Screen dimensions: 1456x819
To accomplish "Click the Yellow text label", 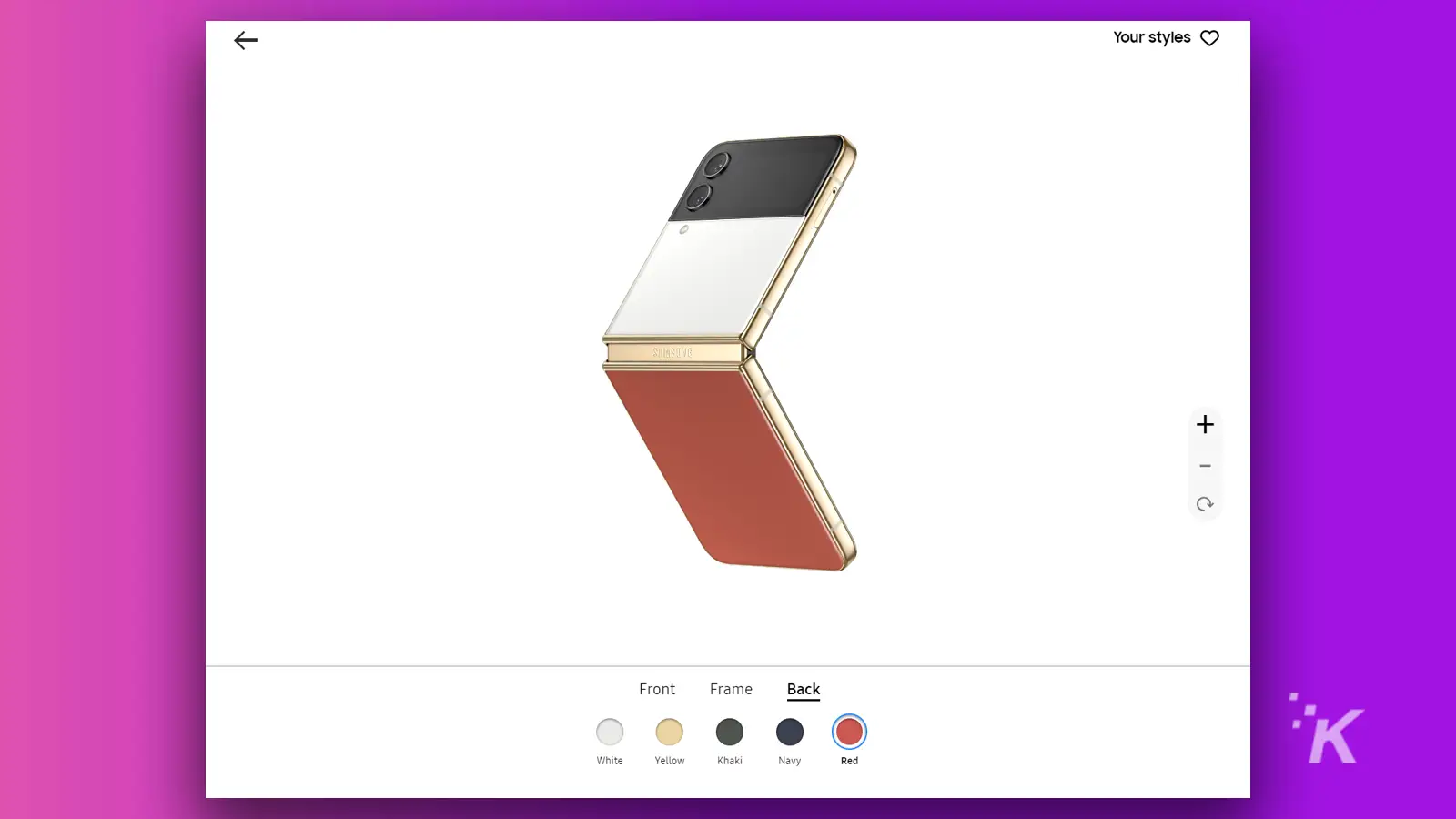I will click(670, 761).
